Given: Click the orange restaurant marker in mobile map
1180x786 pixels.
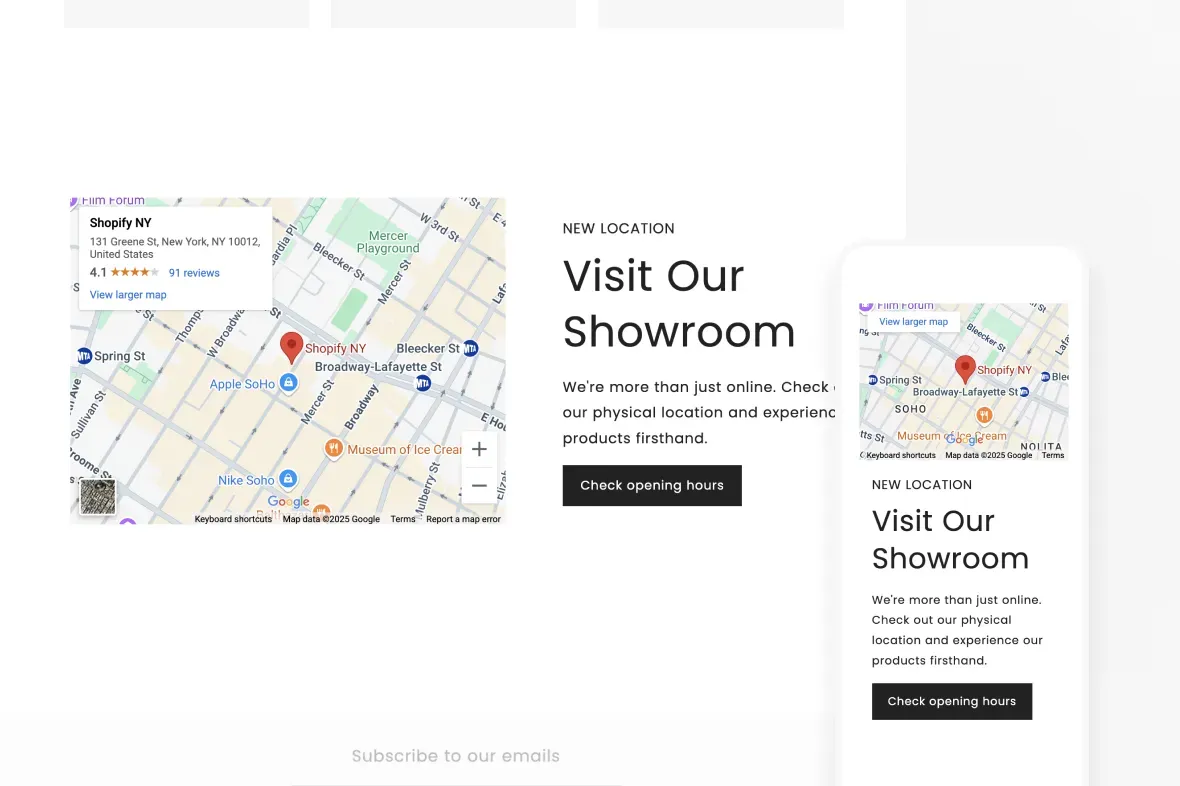Looking at the screenshot, I should pos(984,415).
